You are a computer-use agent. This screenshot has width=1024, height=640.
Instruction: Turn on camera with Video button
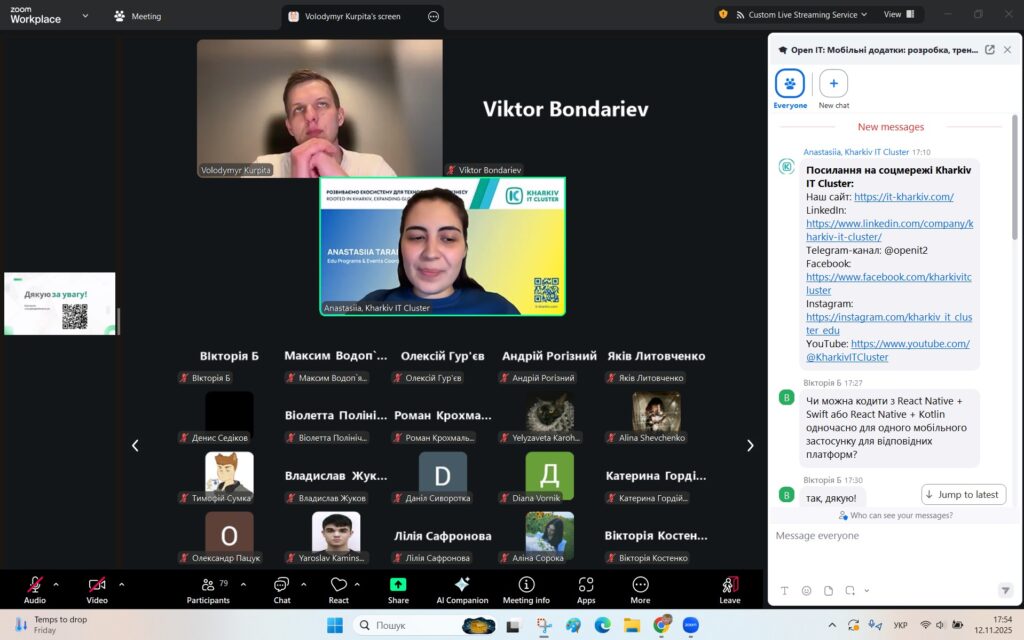coord(97,585)
